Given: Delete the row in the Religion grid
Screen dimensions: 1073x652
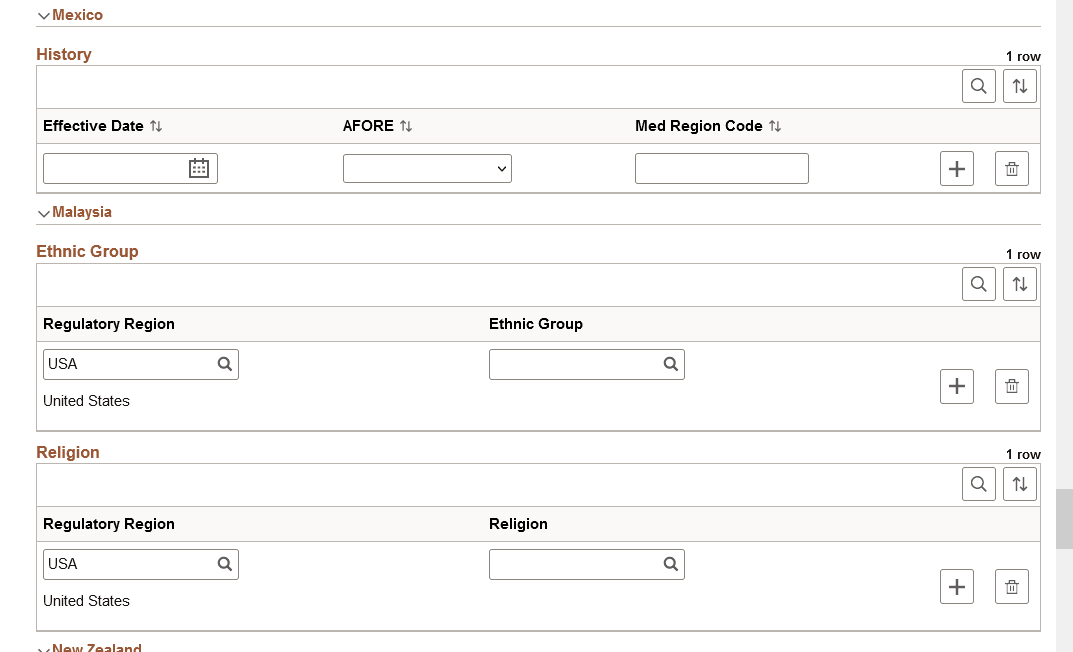Looking at the screenshot, I should click(x=1011, y=586).
